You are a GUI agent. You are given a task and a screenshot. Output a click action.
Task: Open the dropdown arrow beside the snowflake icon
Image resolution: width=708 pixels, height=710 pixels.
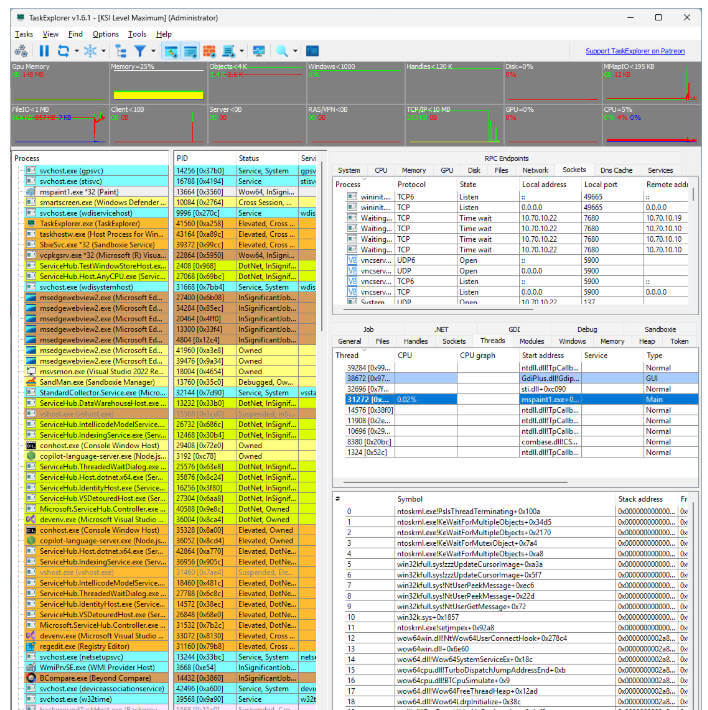pyautogui.click(x=103, y=51)
